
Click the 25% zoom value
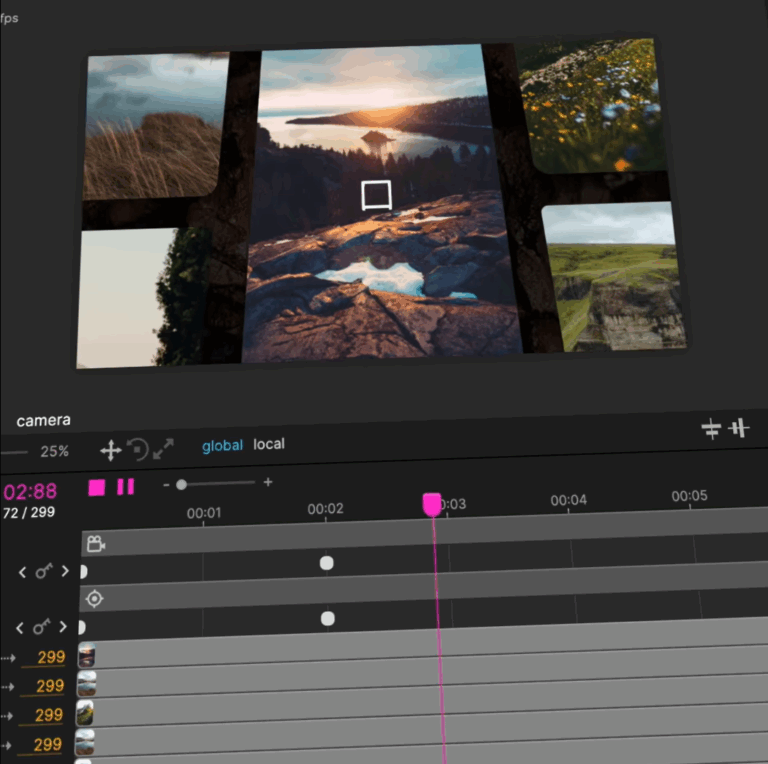[x=54, y=451]
